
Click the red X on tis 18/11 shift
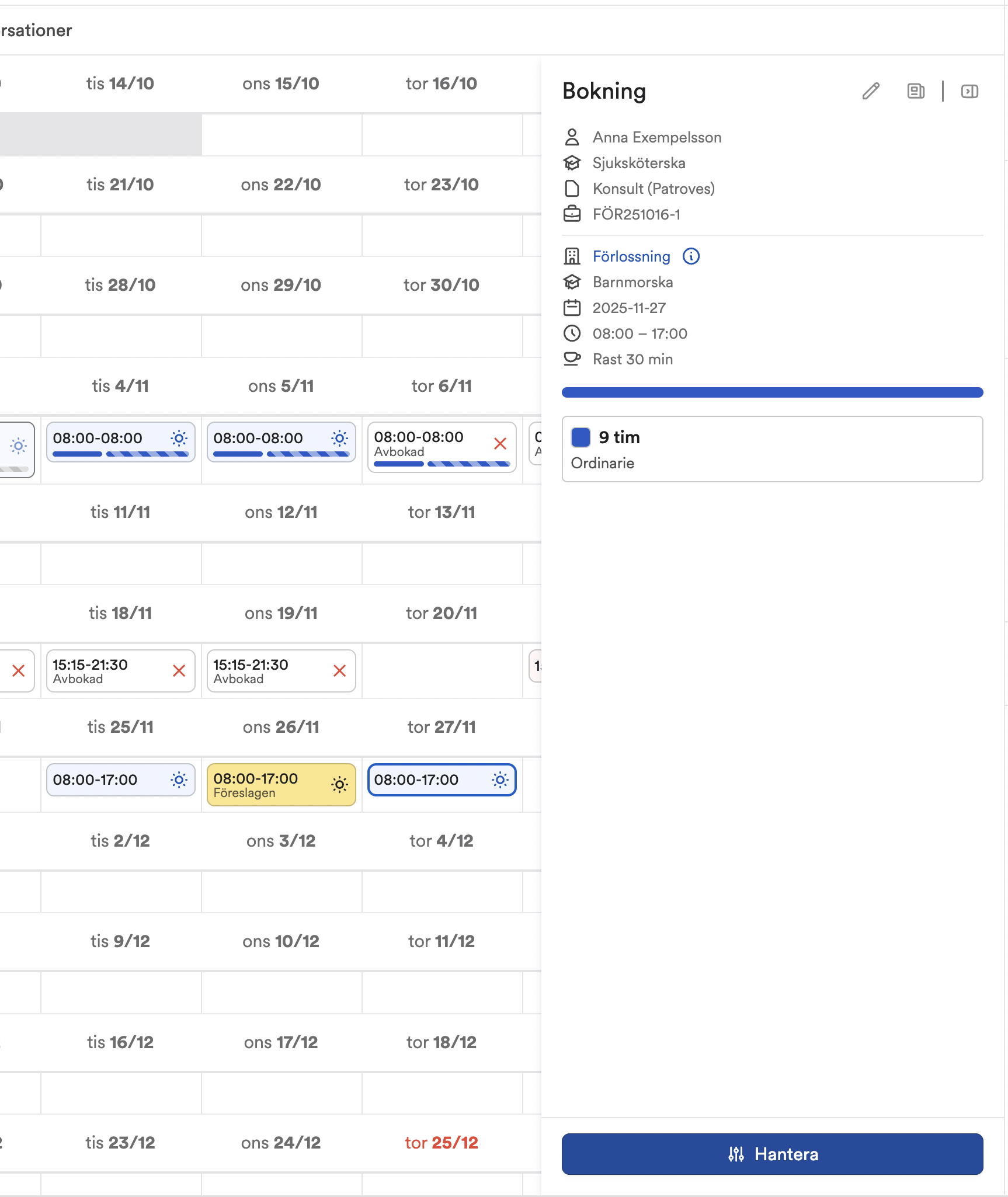tap(179, 671)
